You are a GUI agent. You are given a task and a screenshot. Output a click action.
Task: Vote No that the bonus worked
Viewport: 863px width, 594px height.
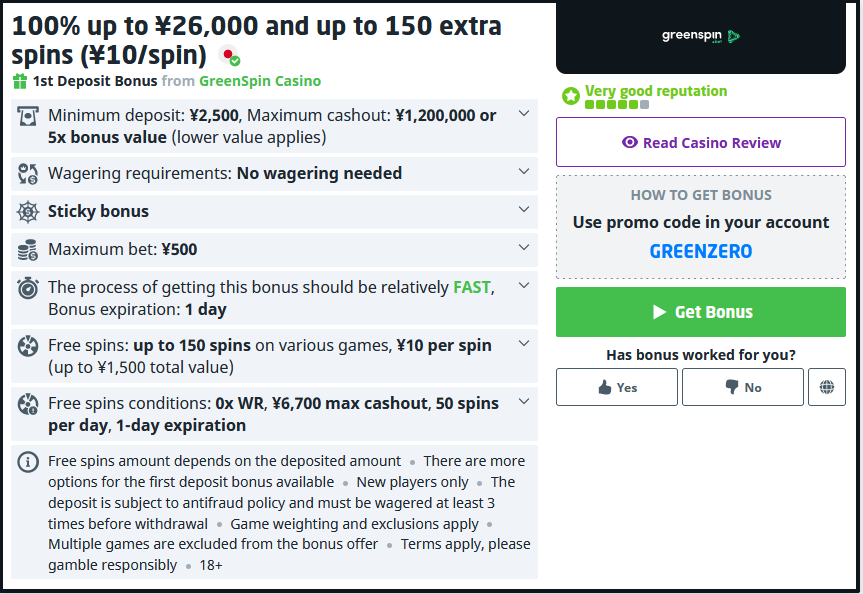point(743,387)
